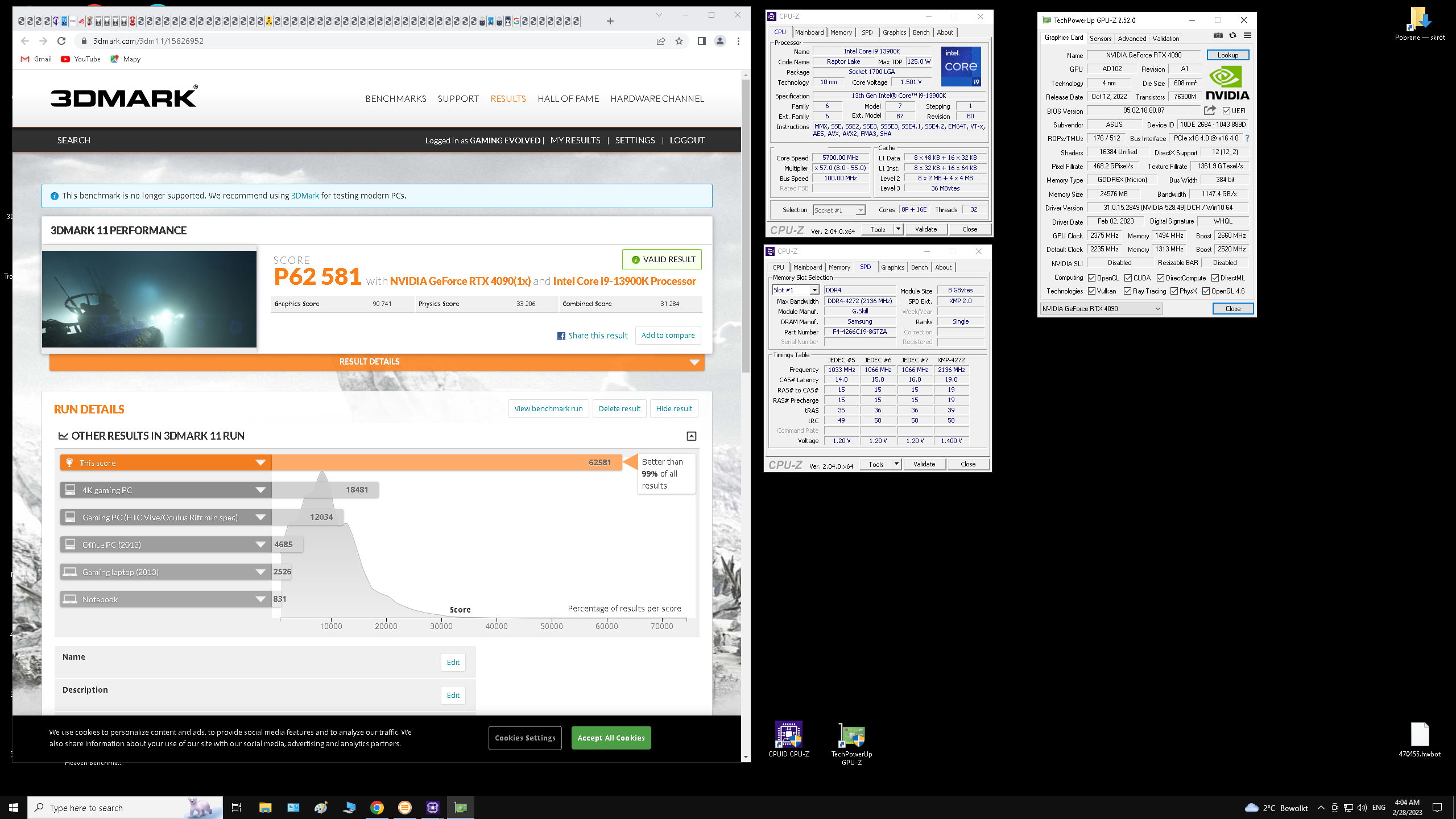Open Task View in the taskbar

click(x=237, y=808)
